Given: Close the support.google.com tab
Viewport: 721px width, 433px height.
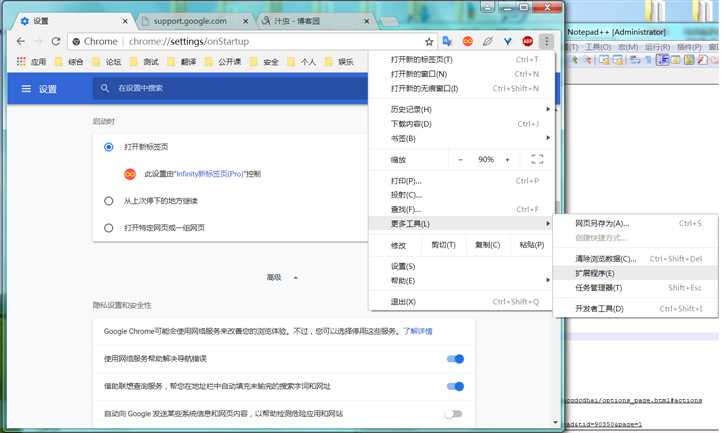Looking at the screenshot, I should 246,21.
